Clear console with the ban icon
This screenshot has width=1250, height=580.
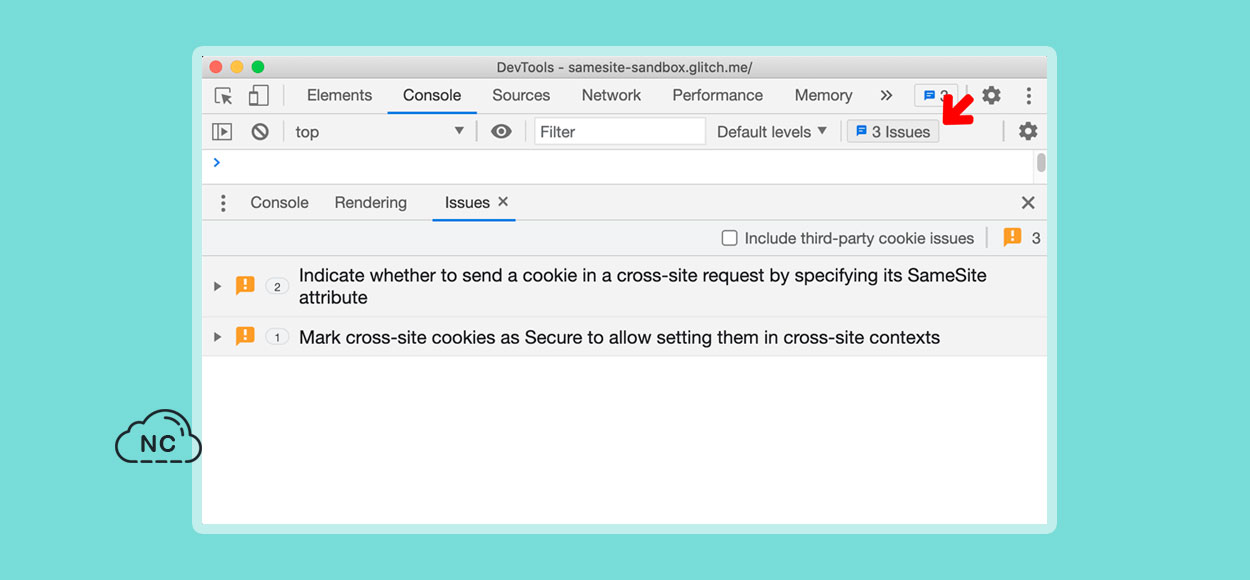[260, 132]
